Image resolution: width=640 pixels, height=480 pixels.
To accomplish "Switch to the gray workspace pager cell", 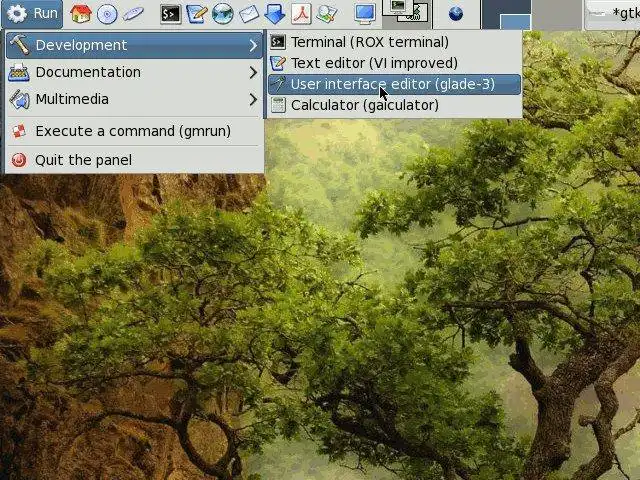I will (557, 14).
